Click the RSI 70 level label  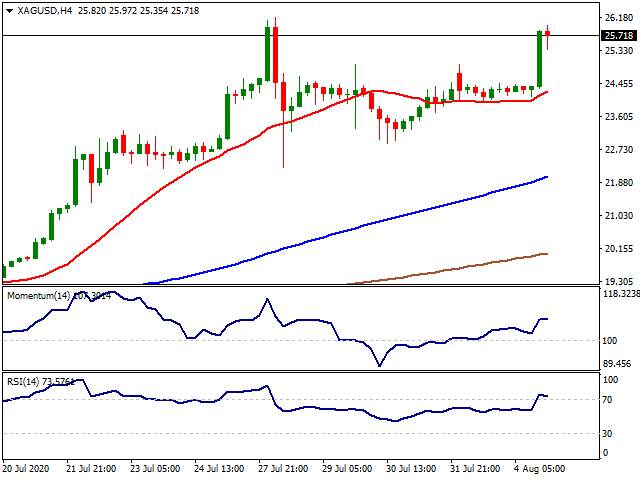click(608, 400)
